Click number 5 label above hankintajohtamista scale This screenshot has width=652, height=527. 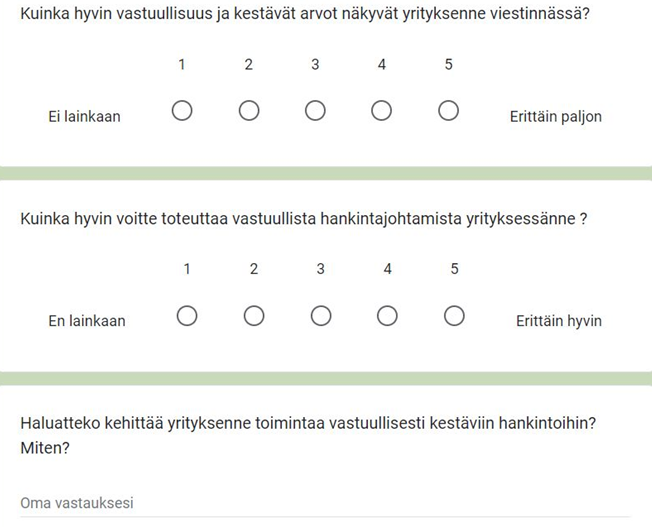coord(454,269)
